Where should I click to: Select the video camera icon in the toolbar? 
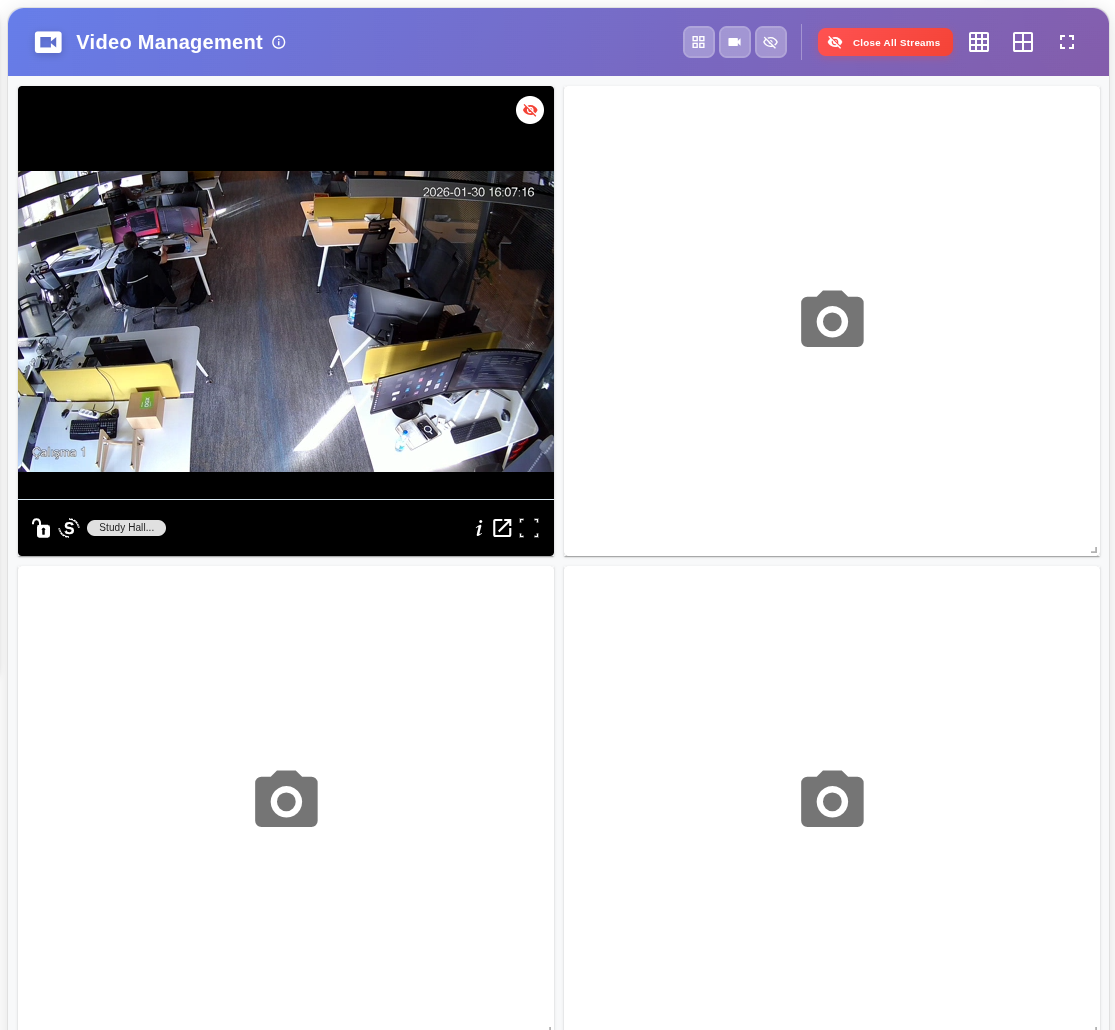[735, 42]
